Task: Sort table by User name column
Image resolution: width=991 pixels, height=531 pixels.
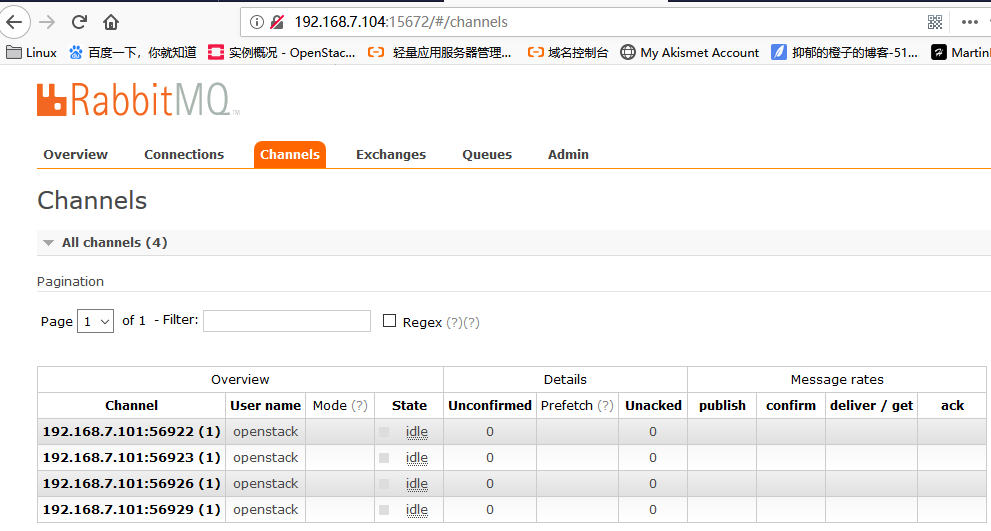Action: pos(265,406)
